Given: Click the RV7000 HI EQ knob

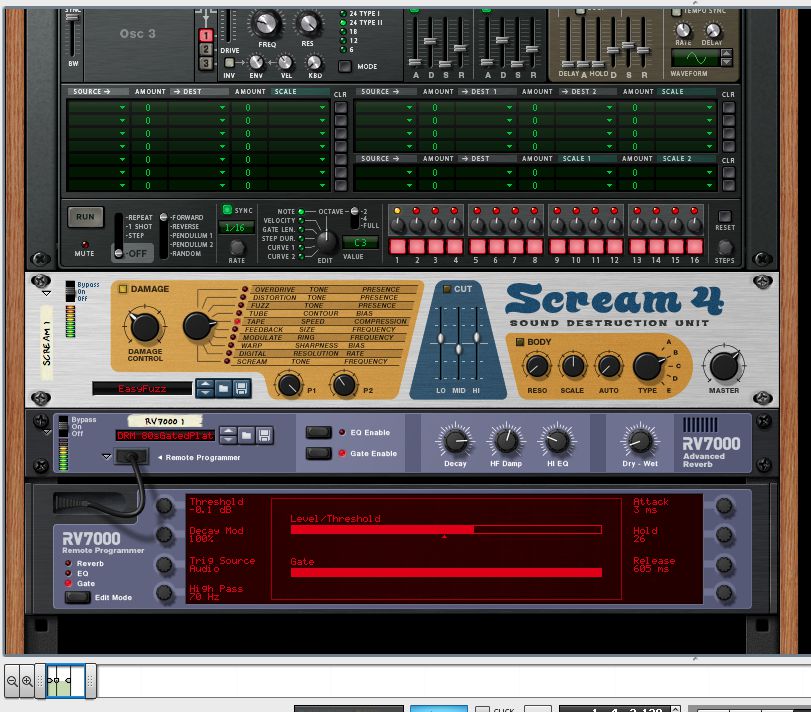Looking at the screenshot, I should point(557,441).
